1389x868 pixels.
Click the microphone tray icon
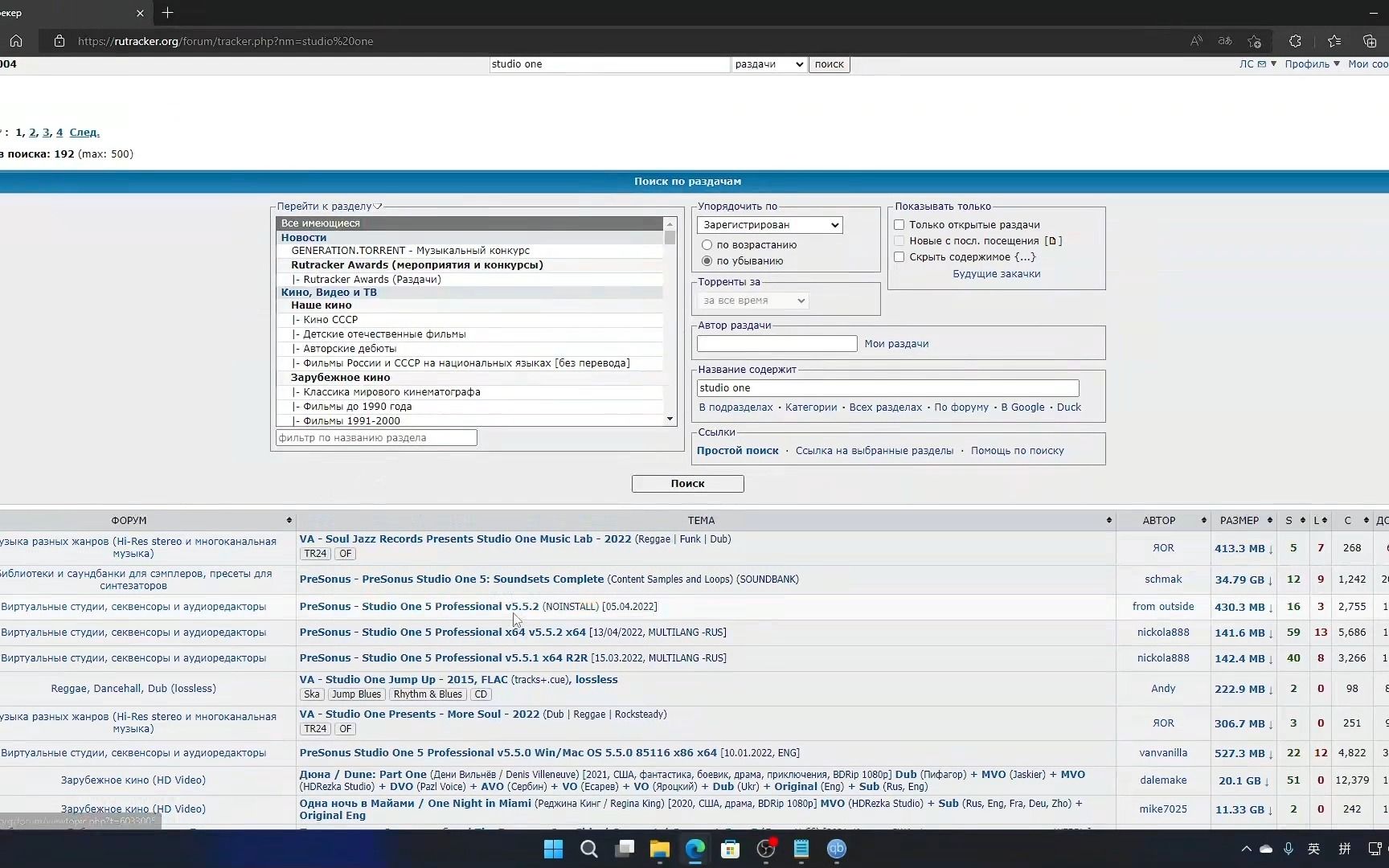(1289, 849)
